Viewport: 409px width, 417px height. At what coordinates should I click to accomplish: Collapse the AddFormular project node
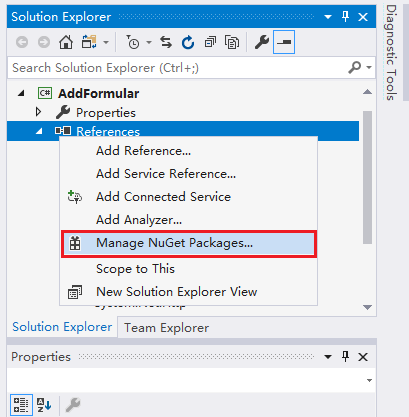(x=21, y=93)
